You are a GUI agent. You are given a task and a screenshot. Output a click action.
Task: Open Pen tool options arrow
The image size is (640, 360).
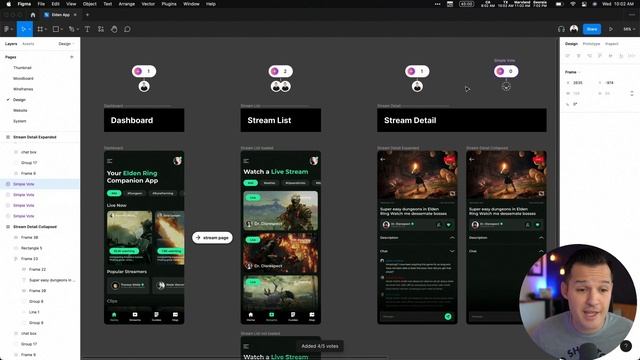tap(77, 29)
